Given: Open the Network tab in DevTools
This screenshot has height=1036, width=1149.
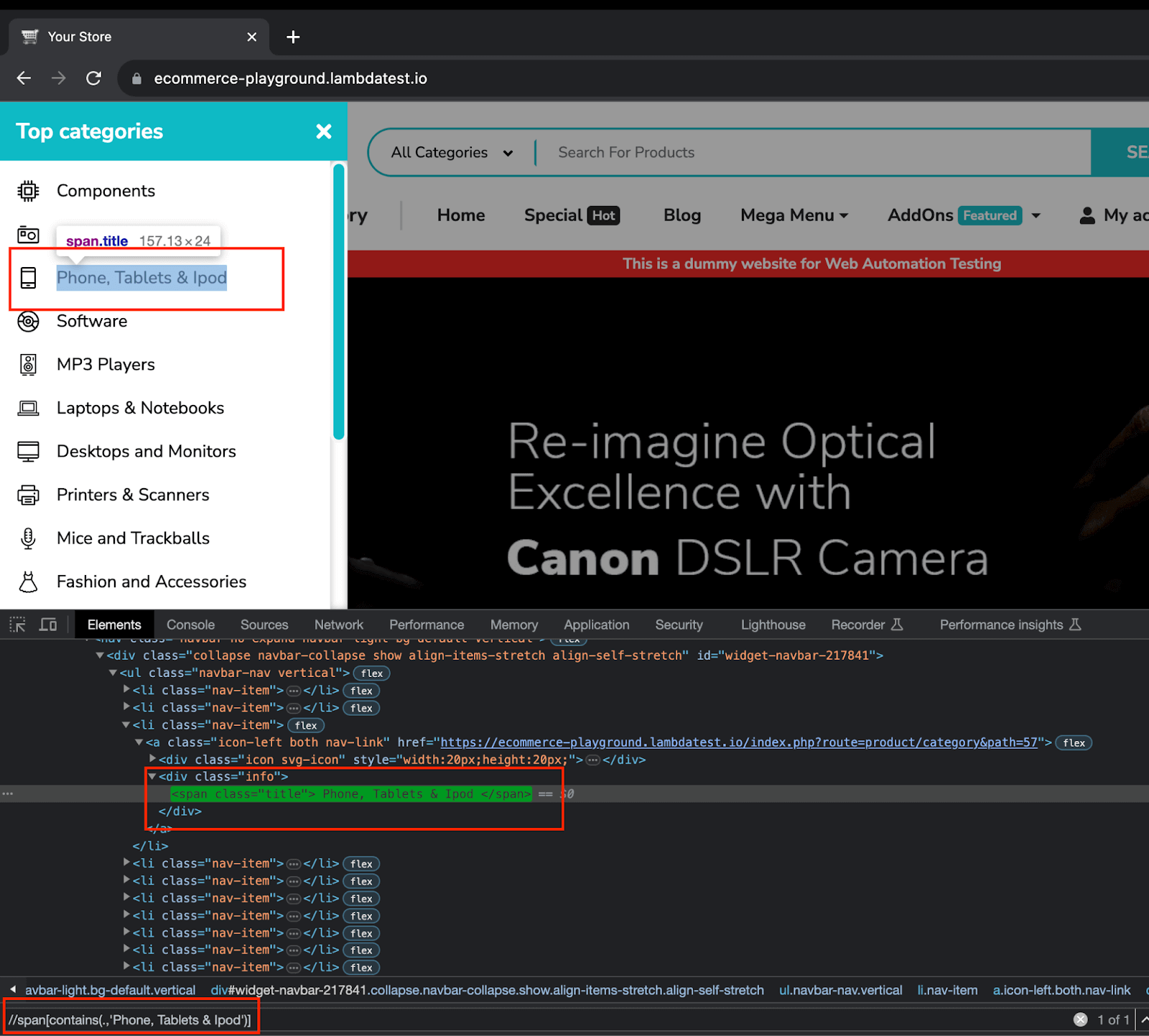Looking at the screenshot, I should click(338, 625).
